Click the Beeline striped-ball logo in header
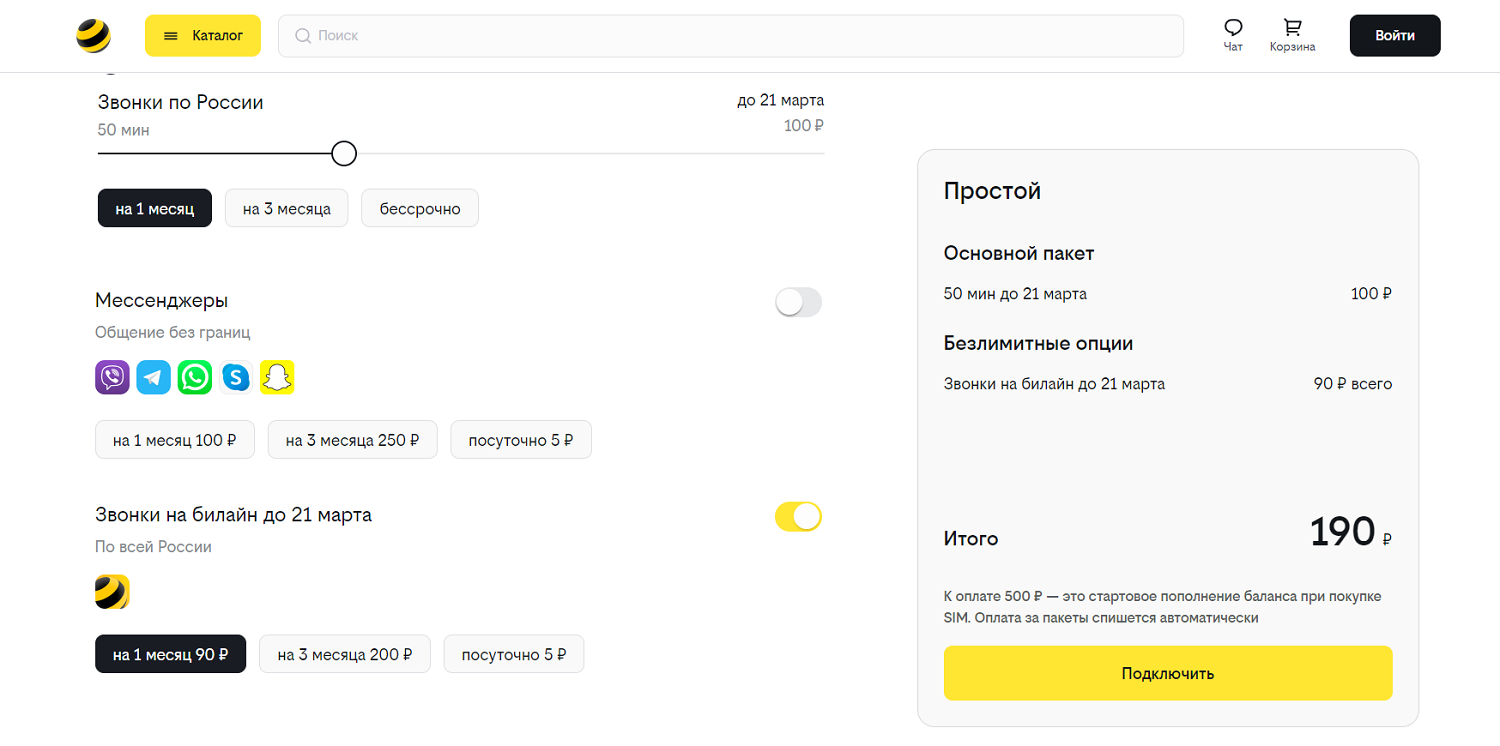Viewport: 1500px width, 746px height. coord(93,36)
